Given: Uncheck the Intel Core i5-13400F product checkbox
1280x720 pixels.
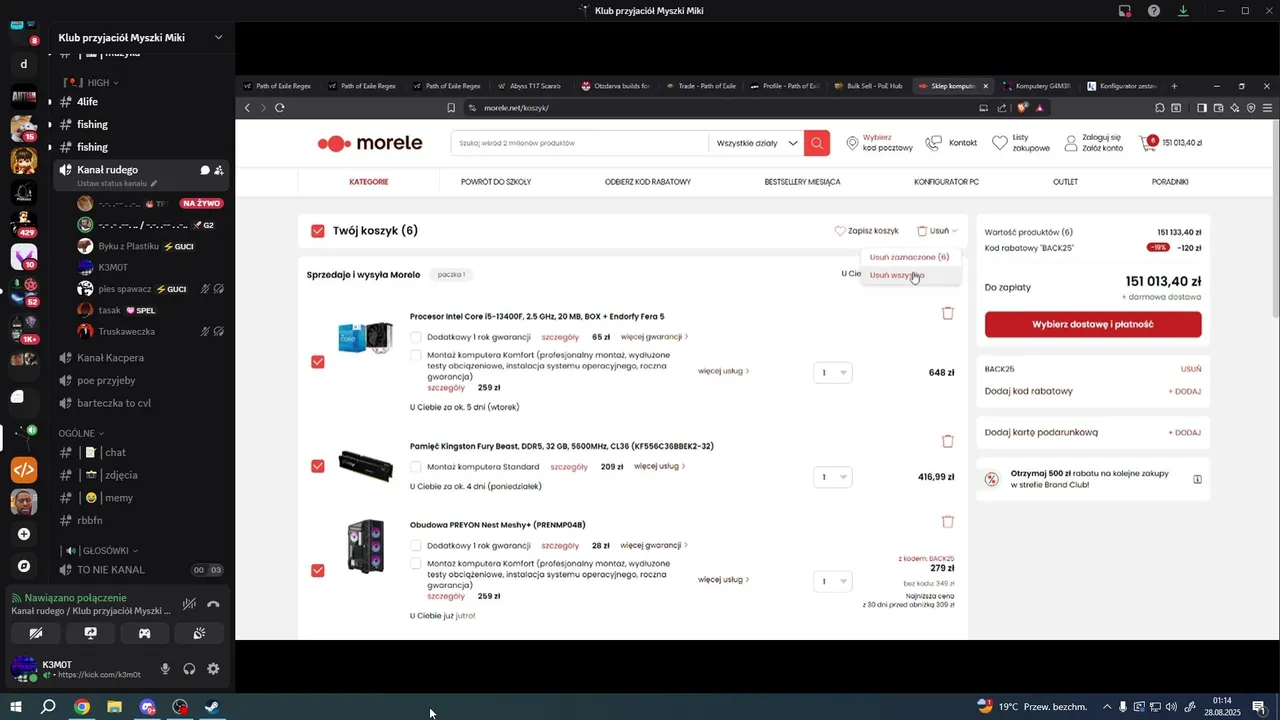Looking at the screenshot, I should point(318,362).
